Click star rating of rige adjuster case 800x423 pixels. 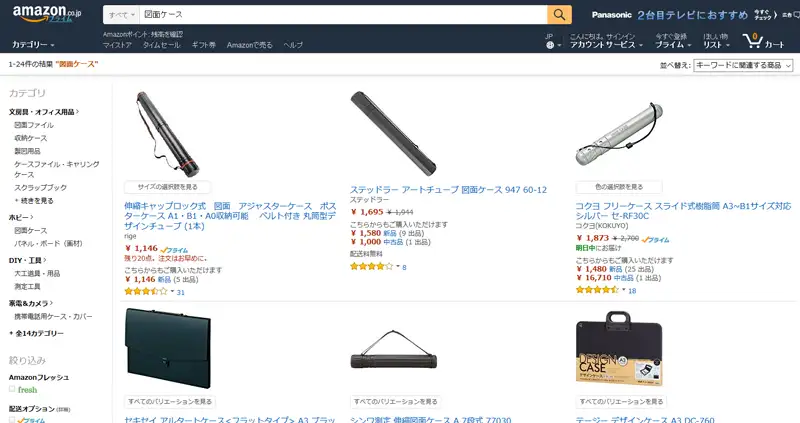tap(146, 292)
